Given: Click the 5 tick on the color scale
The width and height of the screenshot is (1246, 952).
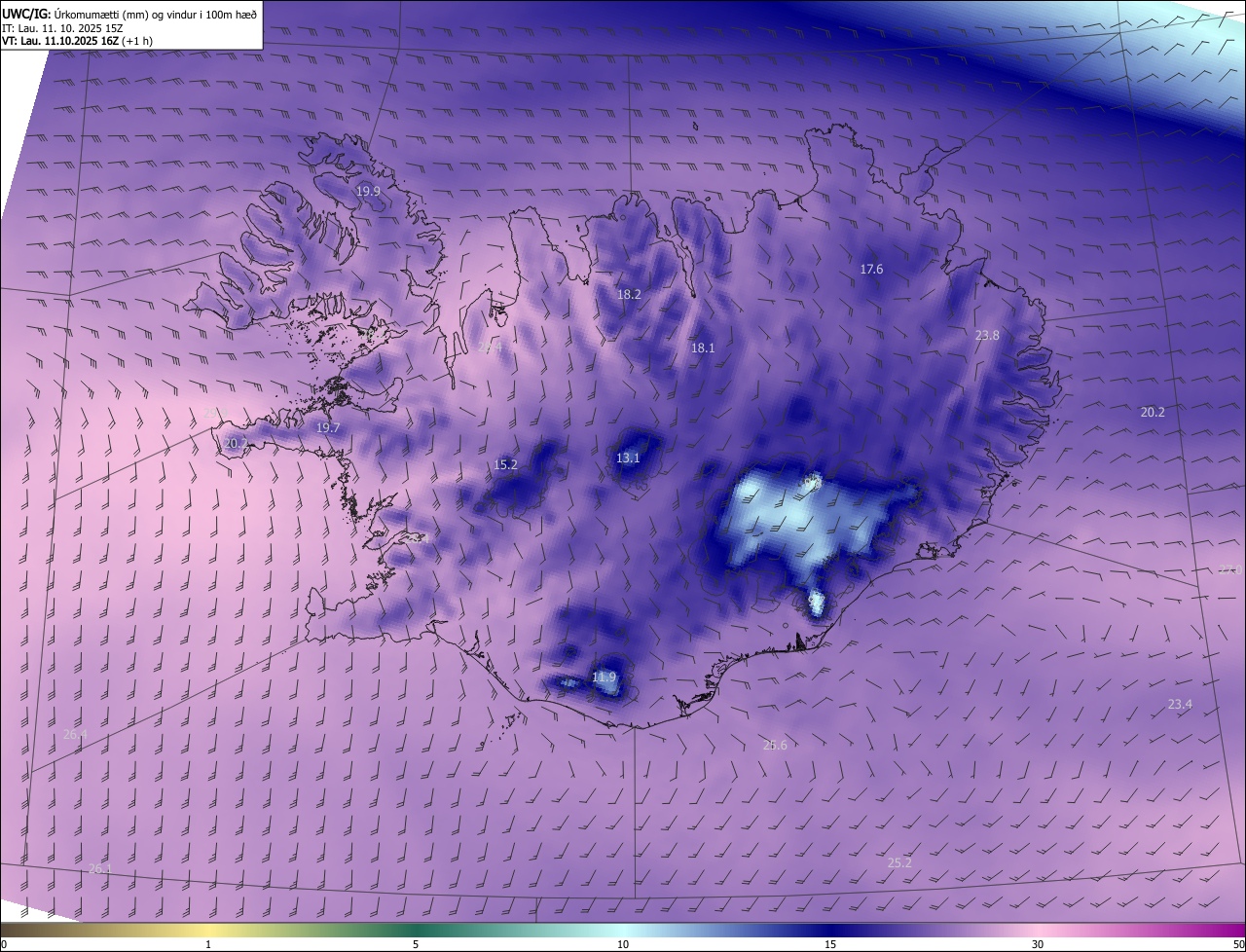Looking at the screenshot, I should point(416,944).
